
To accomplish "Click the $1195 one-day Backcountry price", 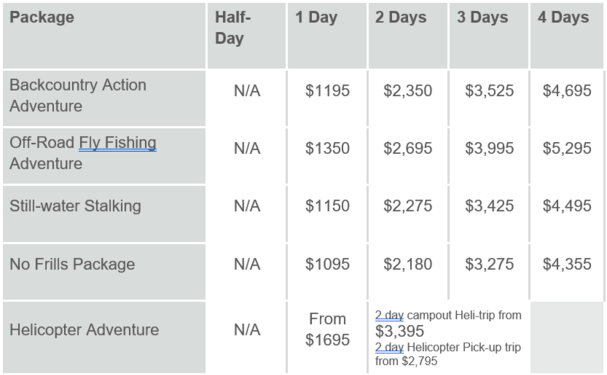I will coord(327,91).
